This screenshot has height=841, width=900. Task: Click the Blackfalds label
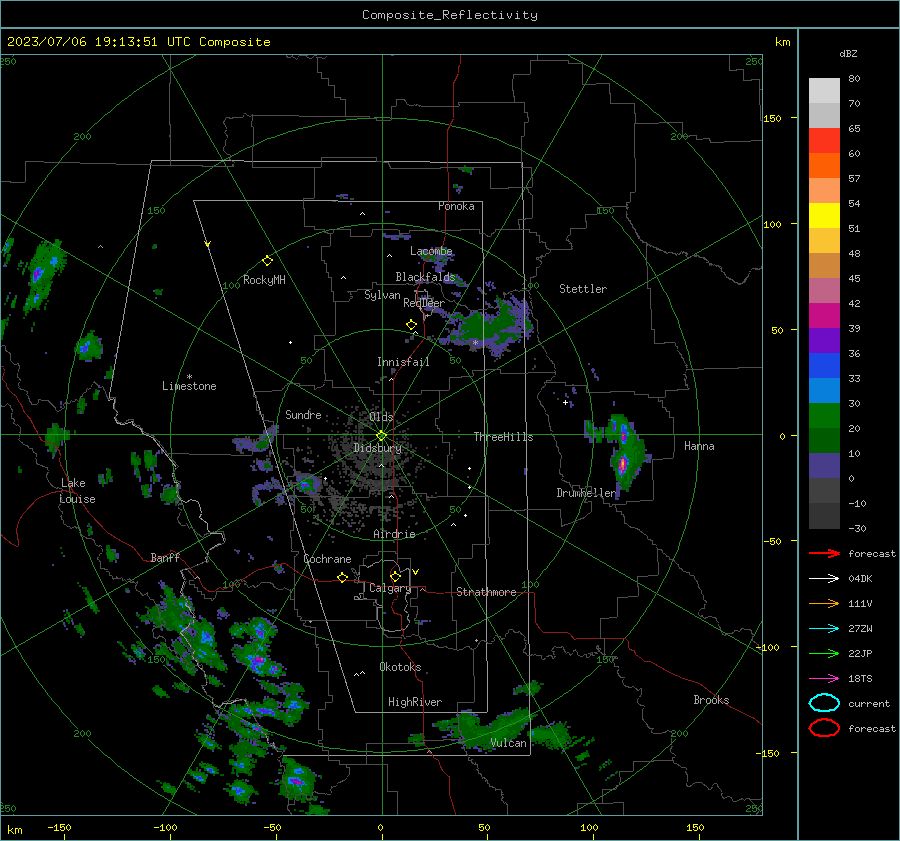tap(425, 277)
